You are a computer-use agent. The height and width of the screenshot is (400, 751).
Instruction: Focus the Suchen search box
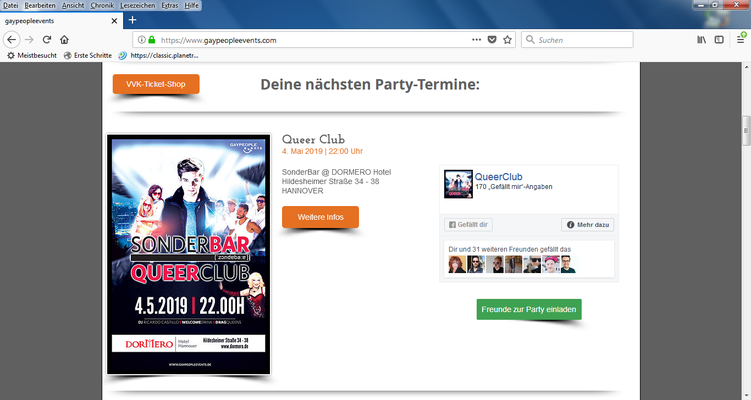click(577, 40)
